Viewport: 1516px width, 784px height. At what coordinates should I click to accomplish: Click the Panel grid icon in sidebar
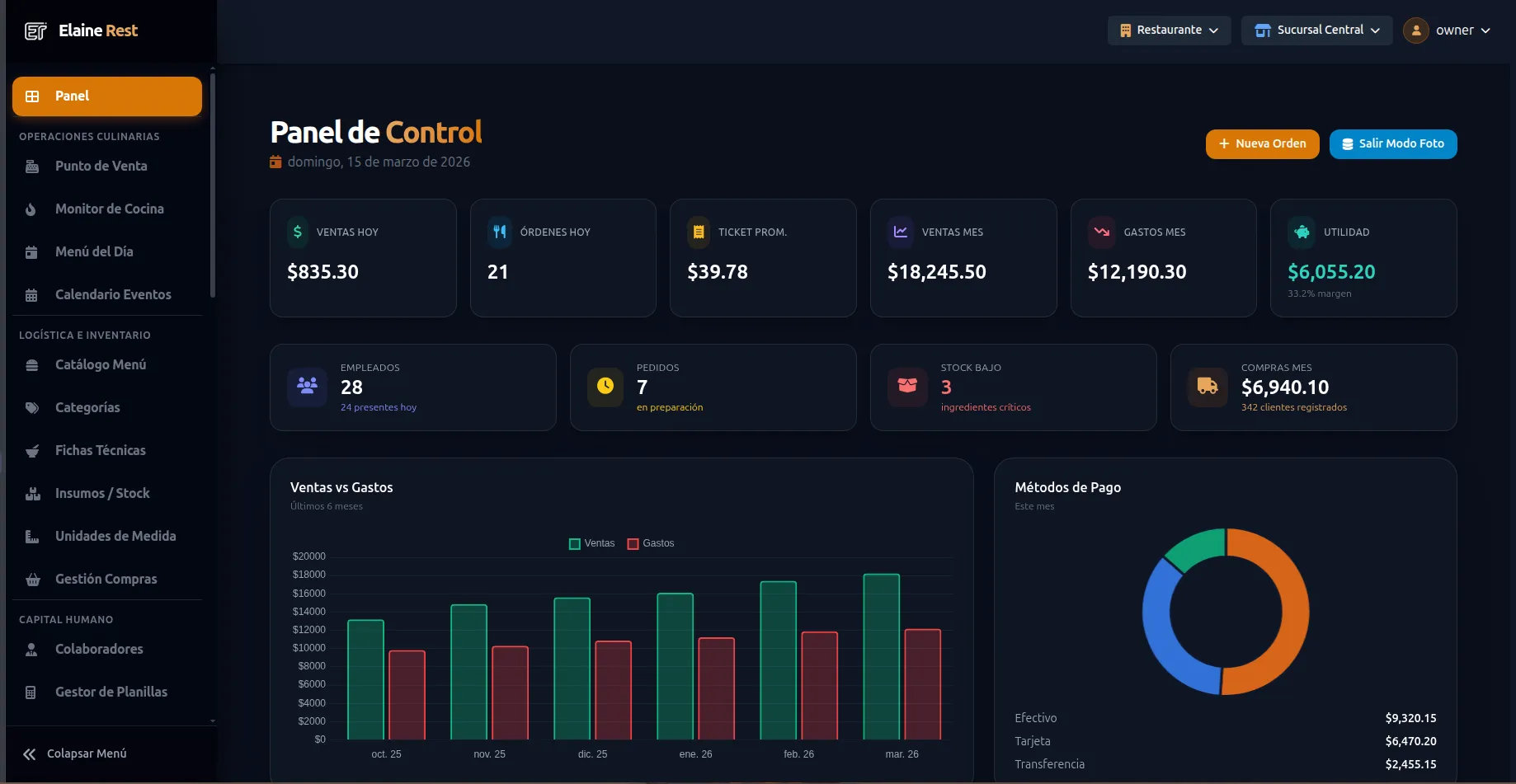32,96
